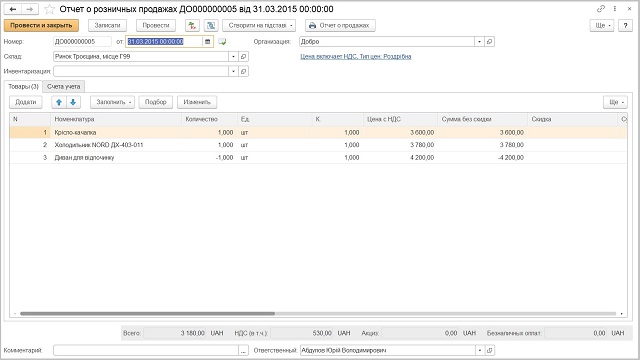Image resolution: width=640 pixels, height=360 pixels.
Task: Select the Товары (3) tab
Action: click(x=23, y=87)
